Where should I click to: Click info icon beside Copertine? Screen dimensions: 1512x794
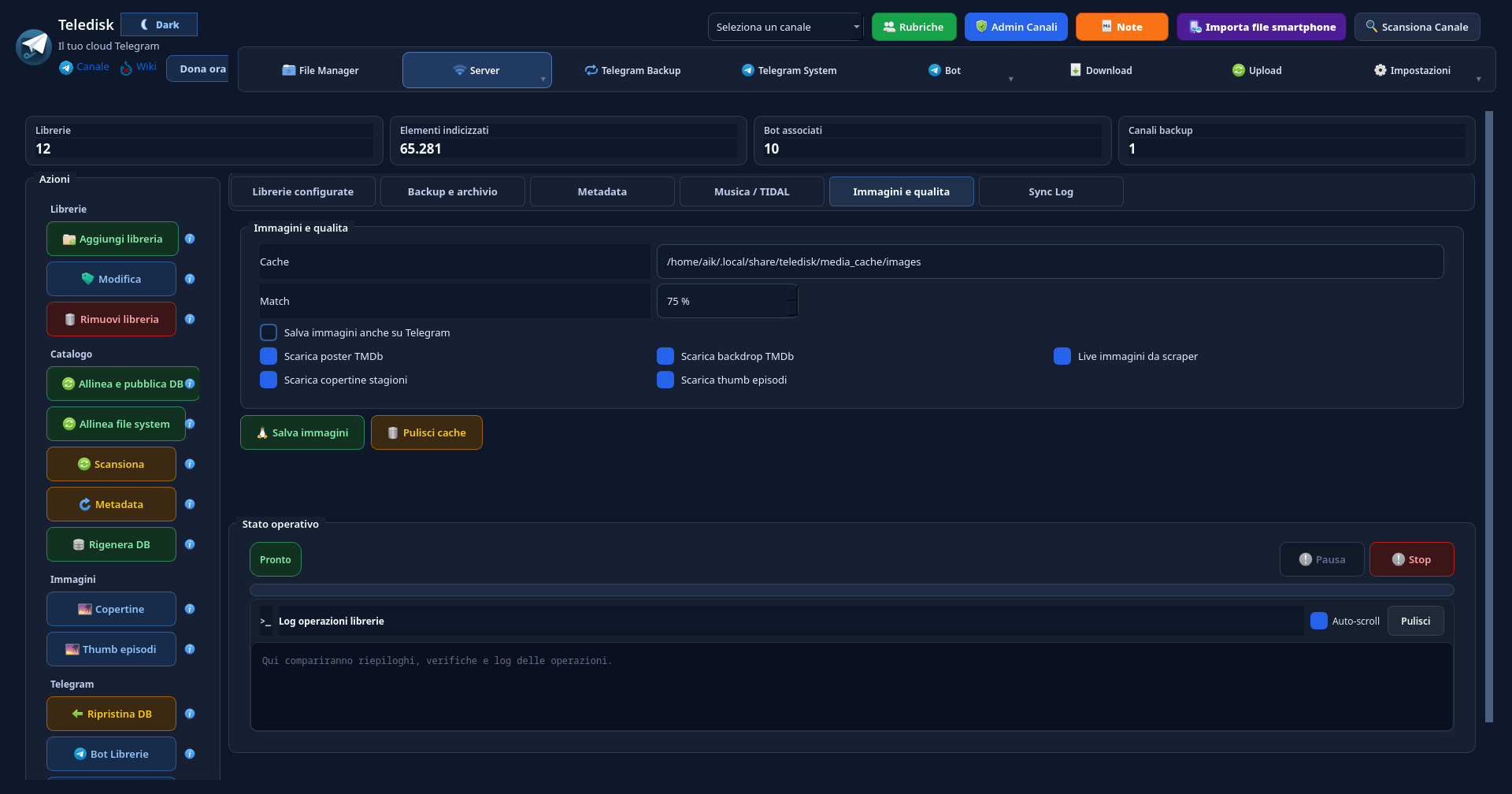click(190, 609)
